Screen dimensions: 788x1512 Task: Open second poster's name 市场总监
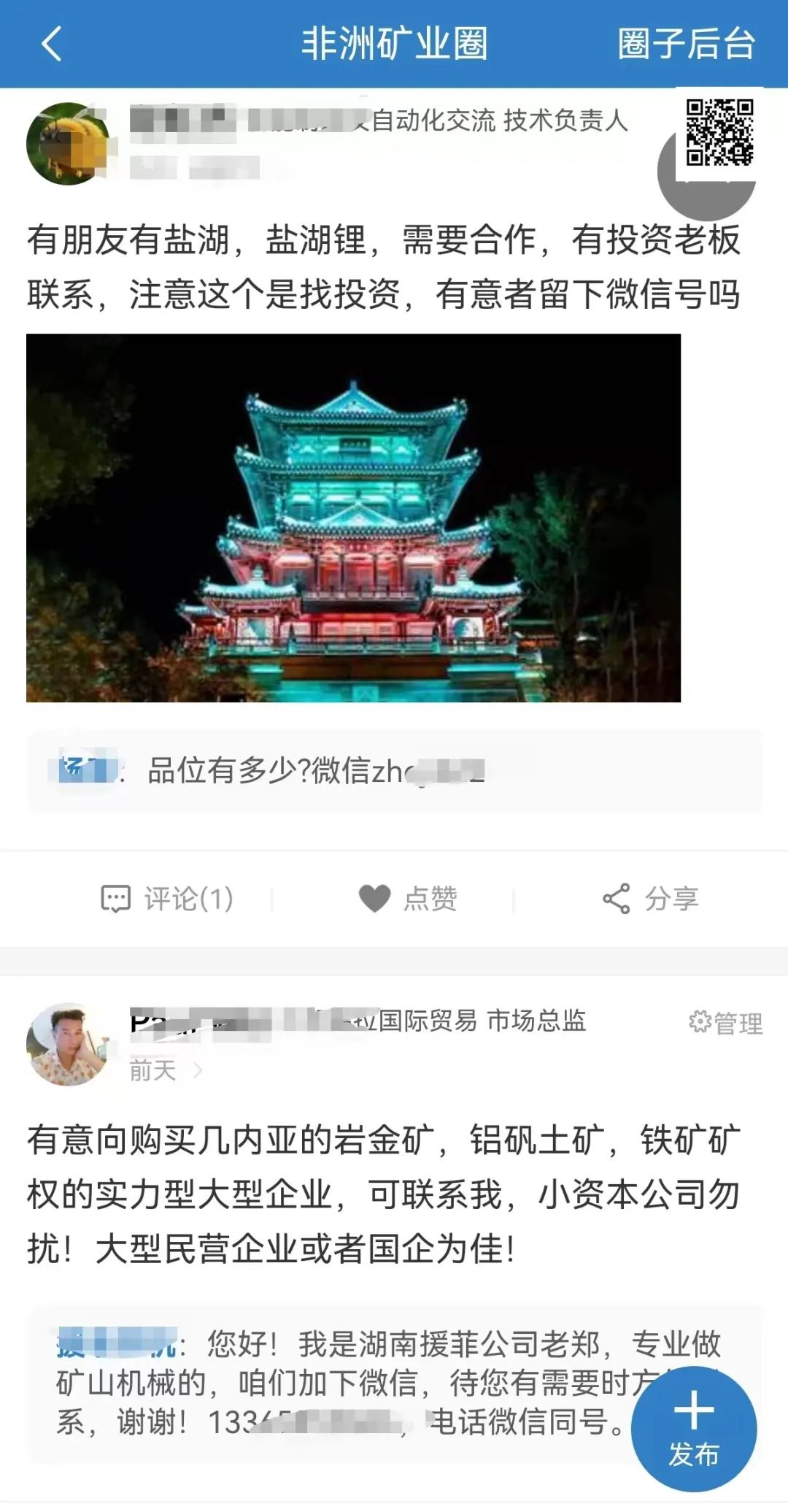tap(358, 1021)
